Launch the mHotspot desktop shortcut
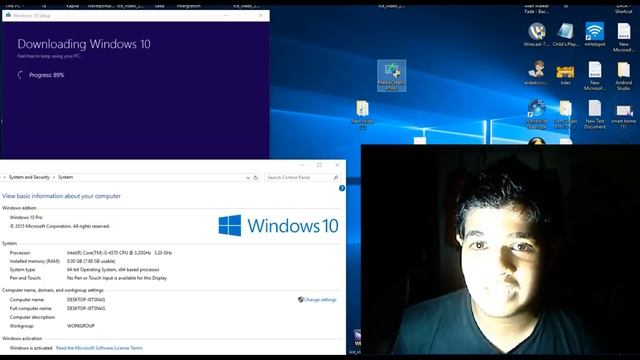This screenshot has height=360, width=640. (x=595, y=35)
